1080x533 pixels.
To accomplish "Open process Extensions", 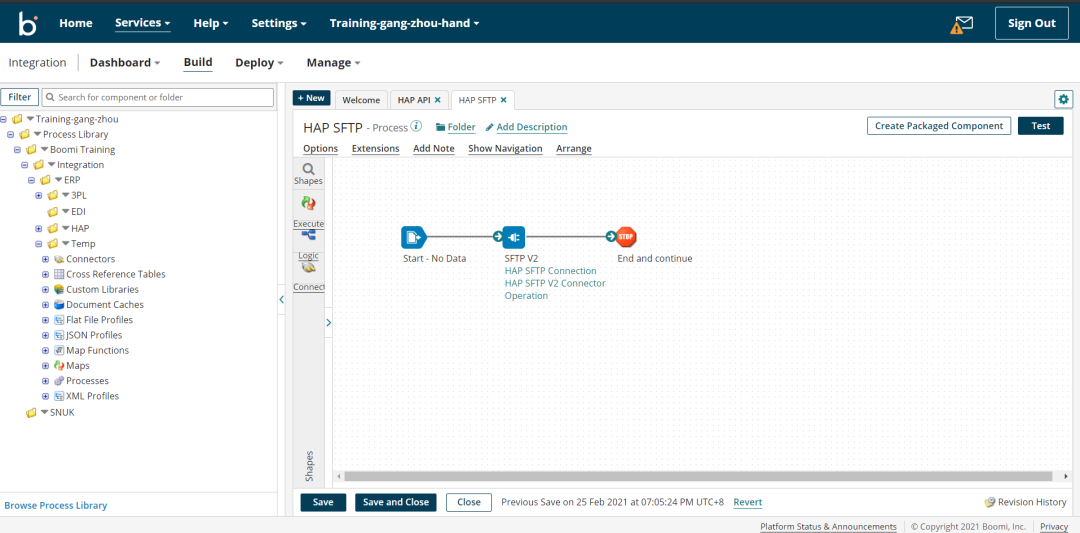I will coord(375,148).
